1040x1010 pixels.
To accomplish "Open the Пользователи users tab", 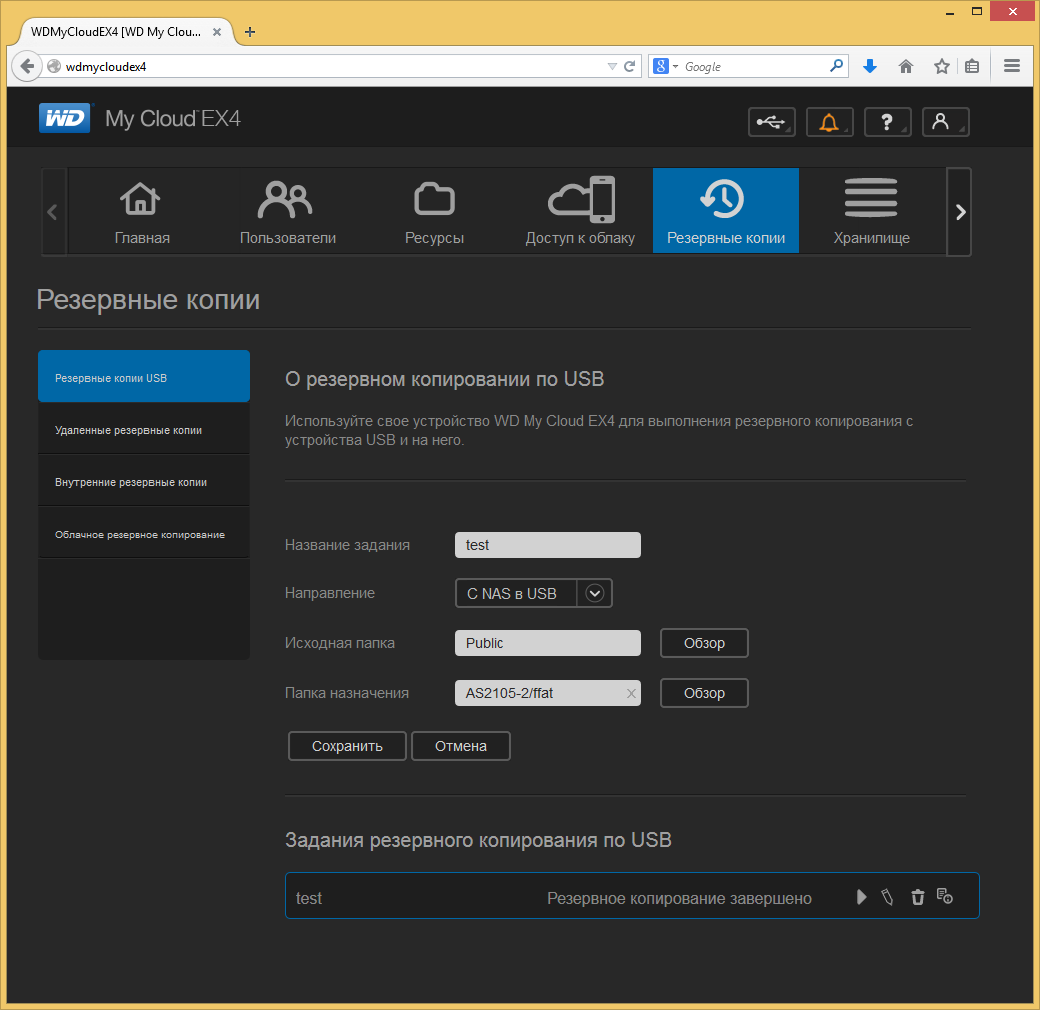I will (288, 211).
